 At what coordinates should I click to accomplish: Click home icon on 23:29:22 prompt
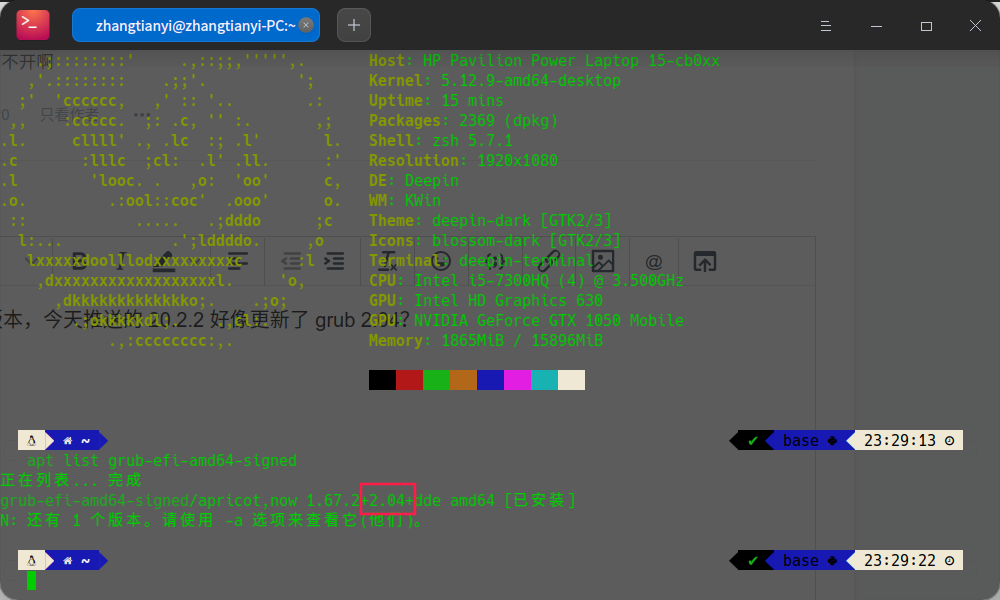68,560
